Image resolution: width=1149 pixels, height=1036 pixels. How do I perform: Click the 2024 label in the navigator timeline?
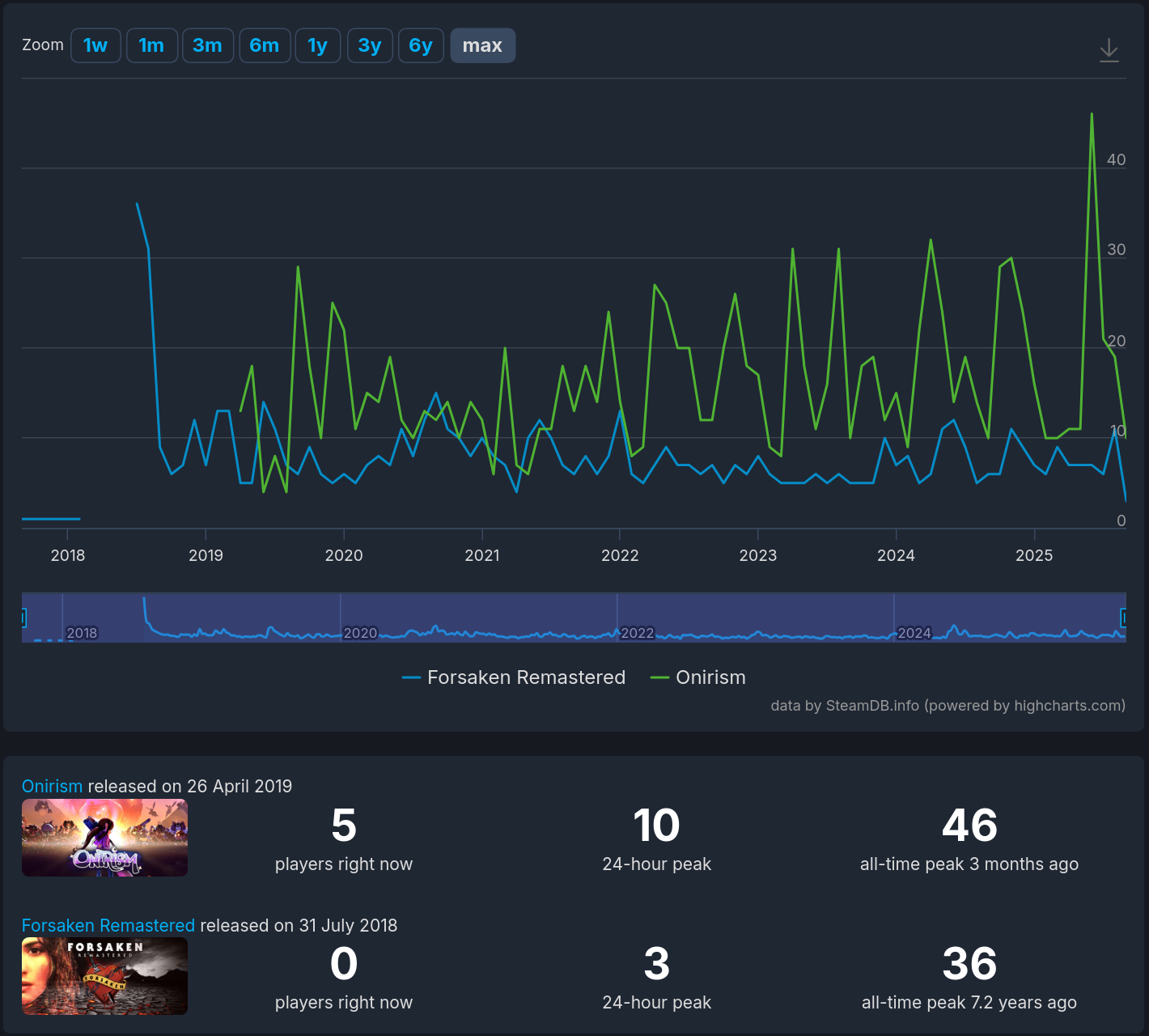[x=914, y=633]
